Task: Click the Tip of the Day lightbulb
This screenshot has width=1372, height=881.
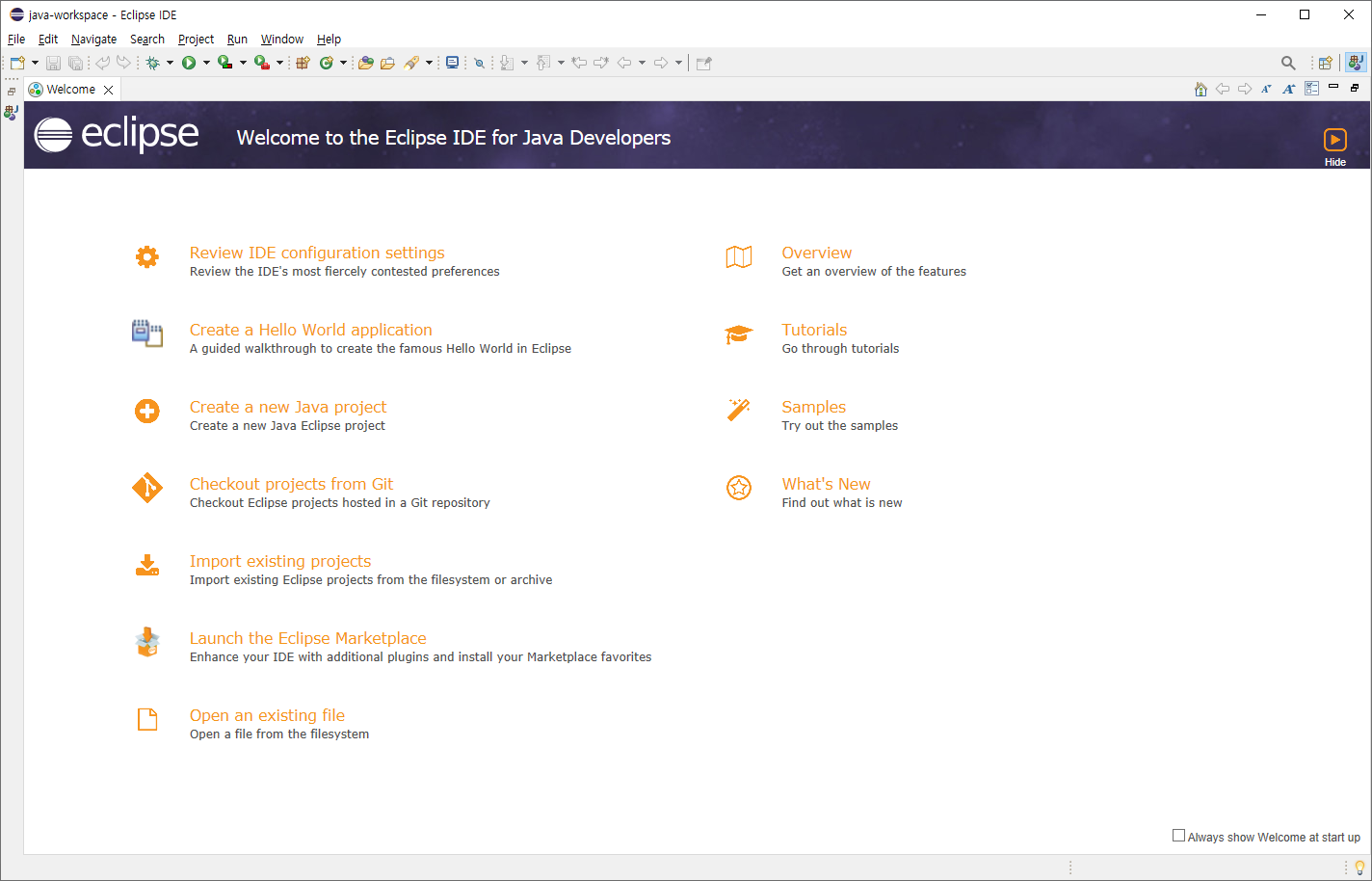Action: pos(1359,868)
